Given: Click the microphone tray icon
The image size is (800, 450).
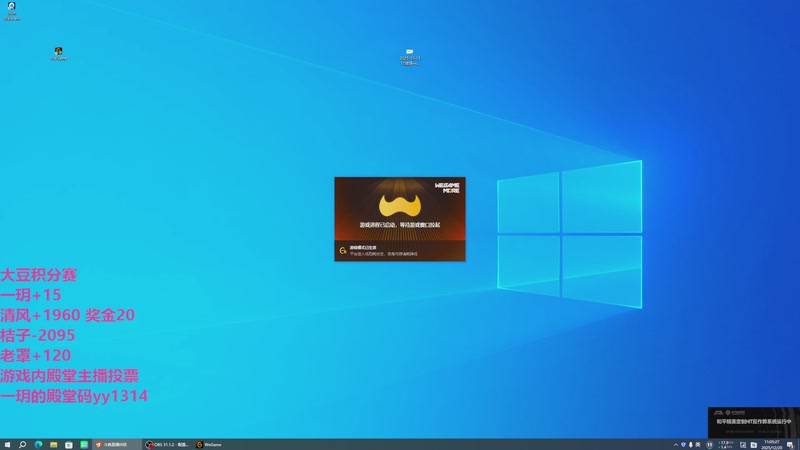Looking at the screenshot, I should pyautogui.click(x=691, y=445).
